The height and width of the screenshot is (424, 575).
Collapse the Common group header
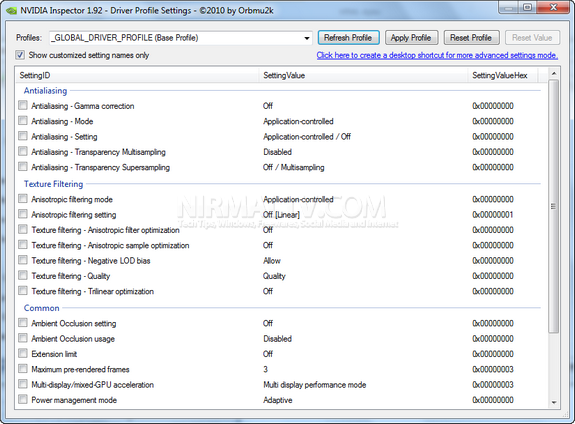coord(41,308)
